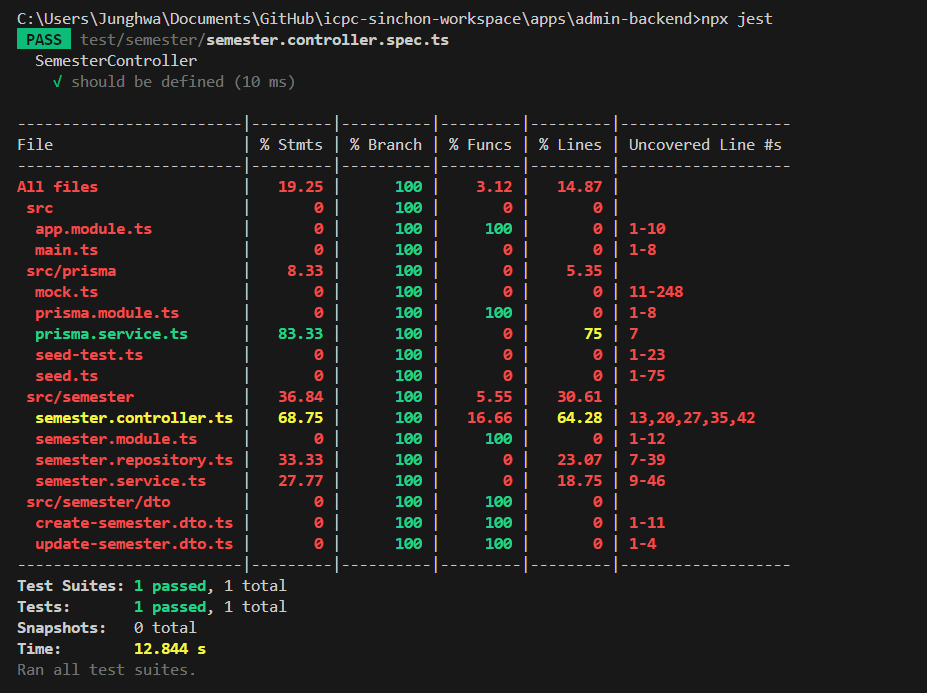This screenshot has width=927, height=693.
Task: Click the 19.25 statements value for All files
Action: point(300,187)
